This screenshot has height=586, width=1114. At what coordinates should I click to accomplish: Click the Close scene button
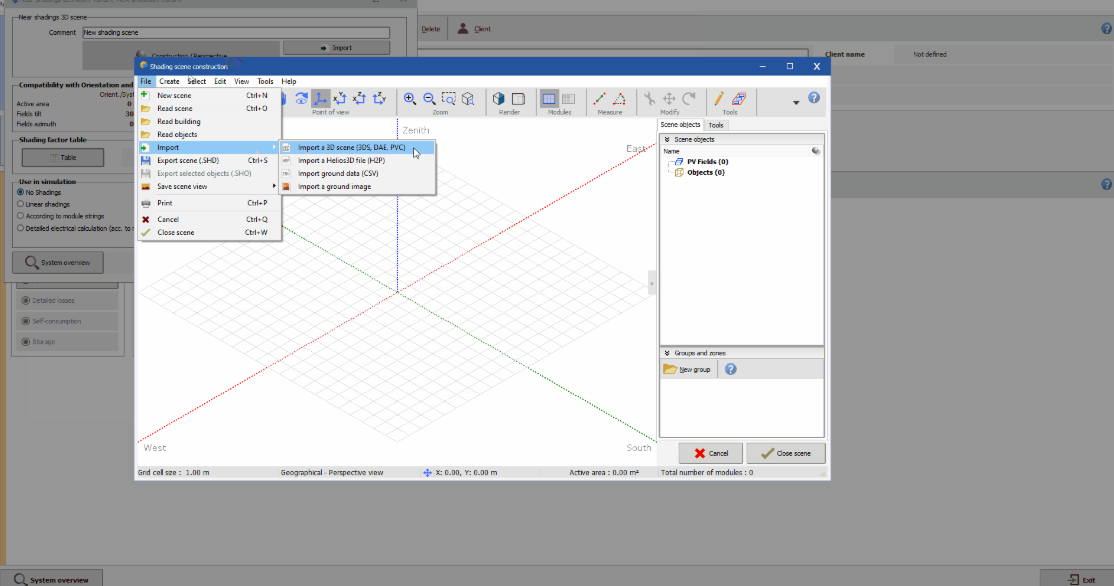786,453
